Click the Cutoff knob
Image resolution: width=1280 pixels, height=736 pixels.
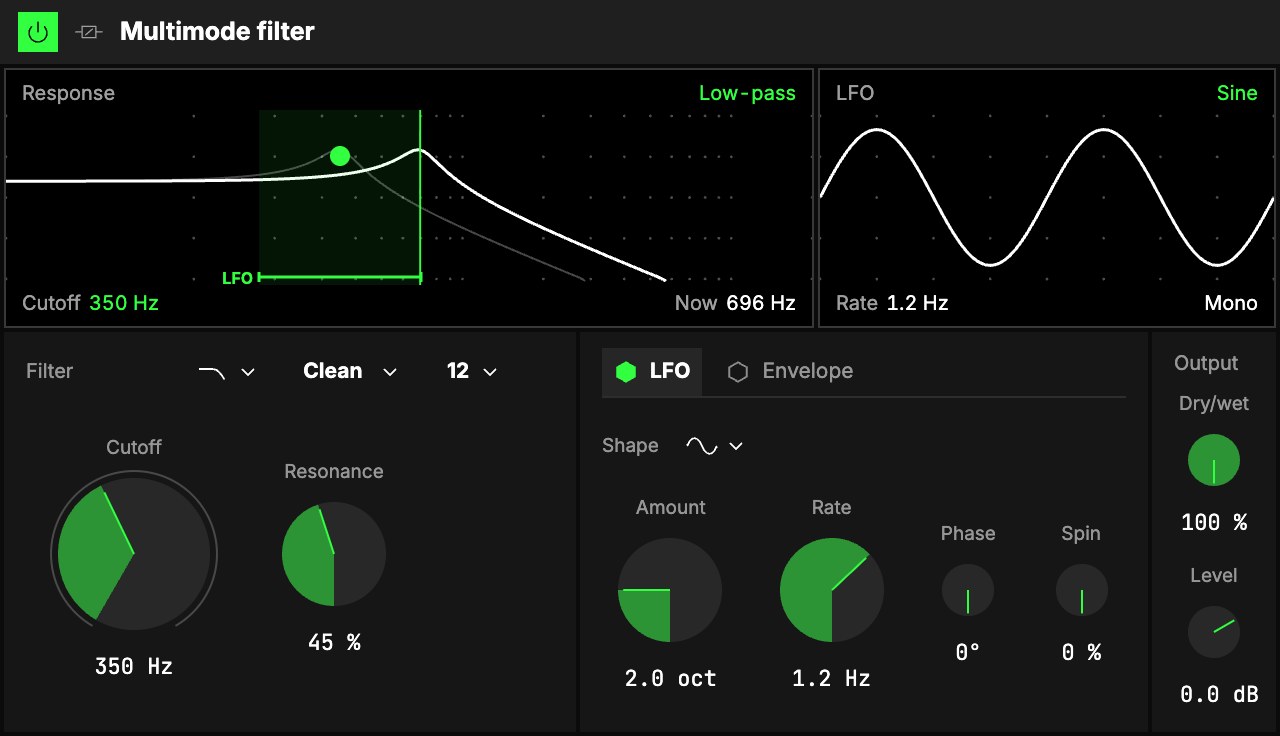coord(134,553)
